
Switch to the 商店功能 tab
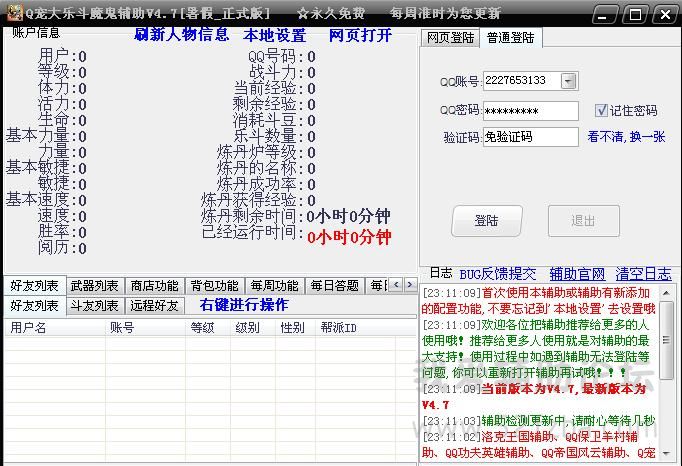point(155,286)
